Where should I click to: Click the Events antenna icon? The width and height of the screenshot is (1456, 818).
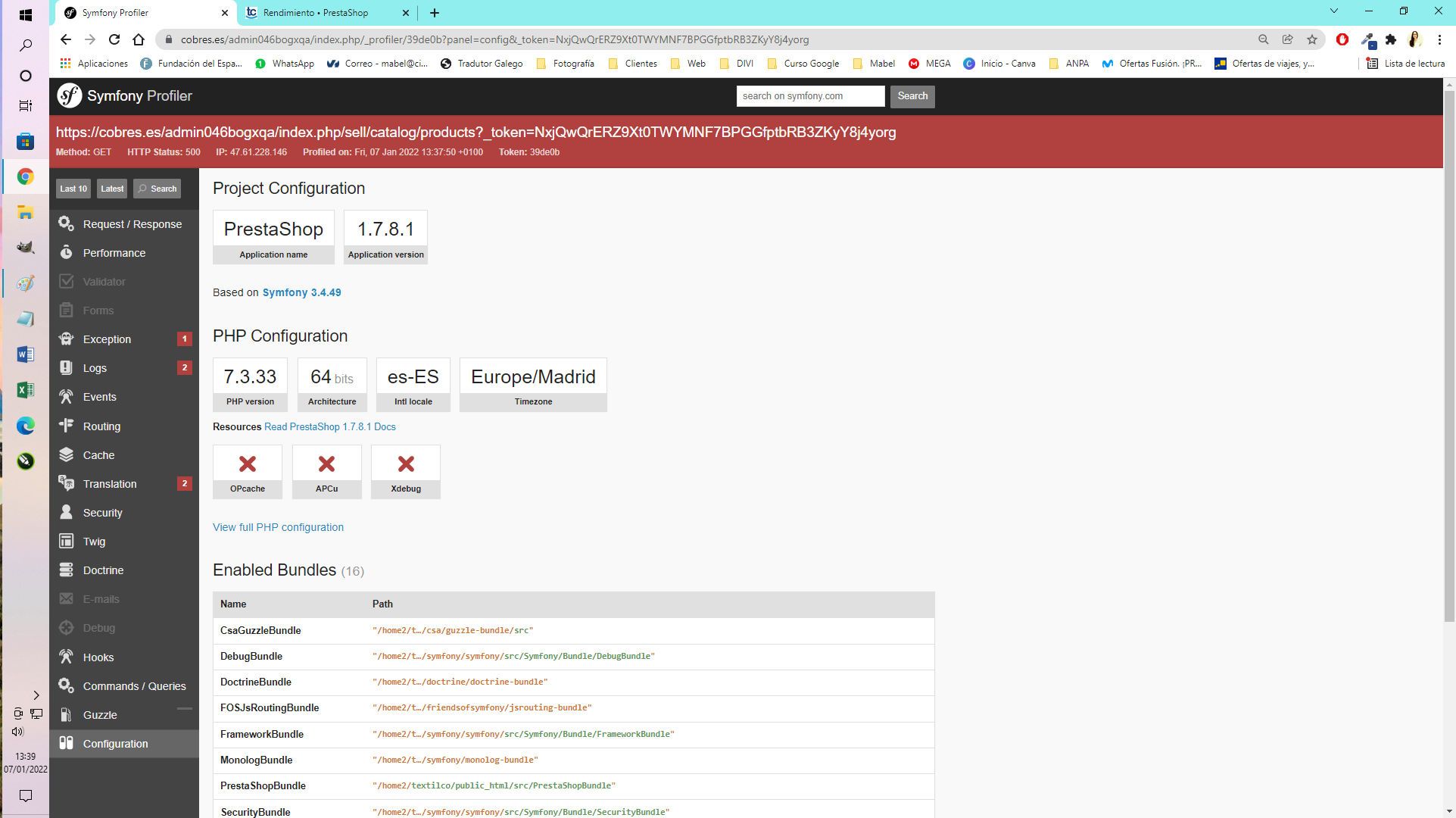pos(66,397)
